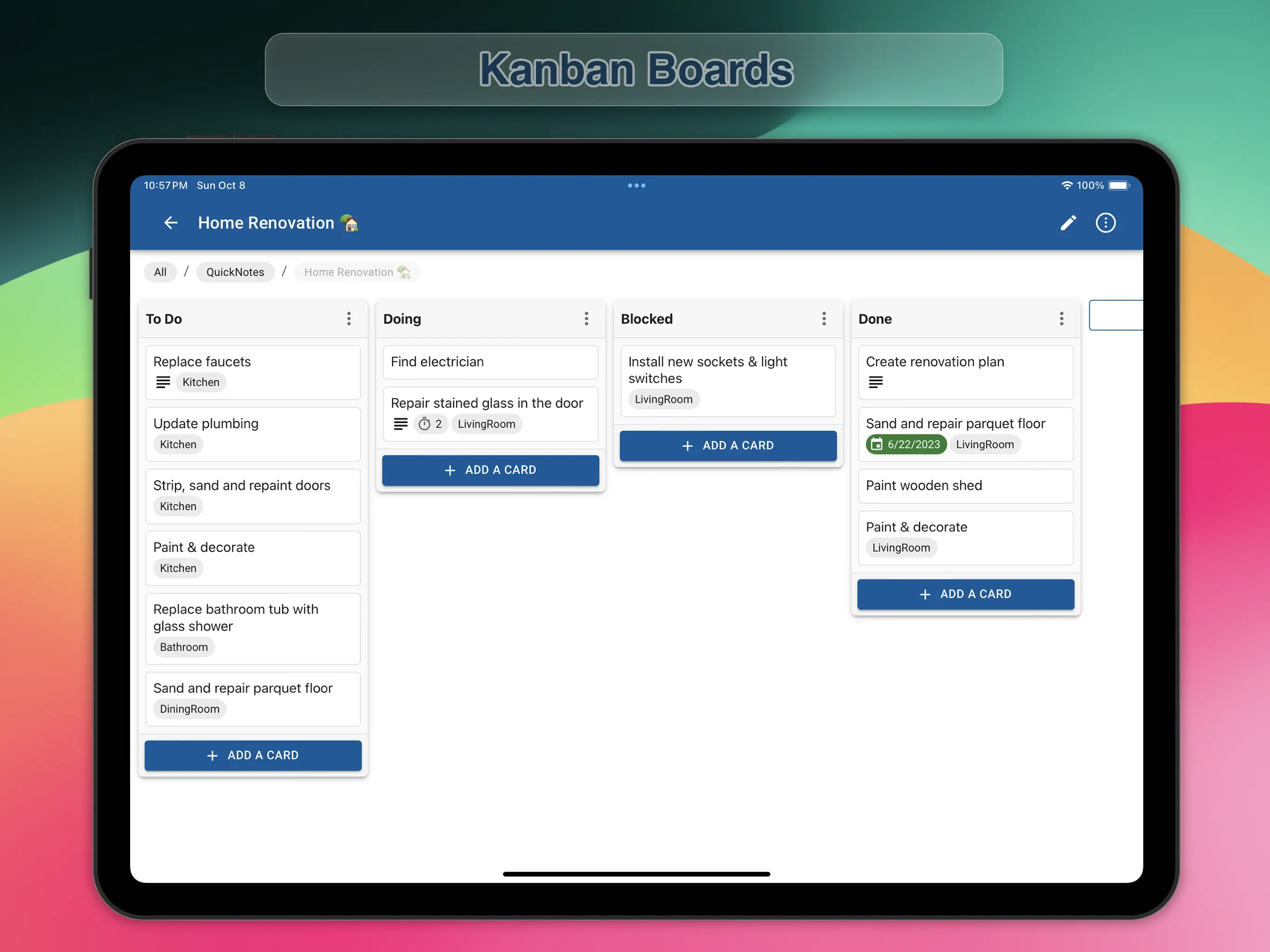The width and height of the screenshot is (1270, 952).
Task: Select the Bathroom tag chip
Action: pos(184,647)
